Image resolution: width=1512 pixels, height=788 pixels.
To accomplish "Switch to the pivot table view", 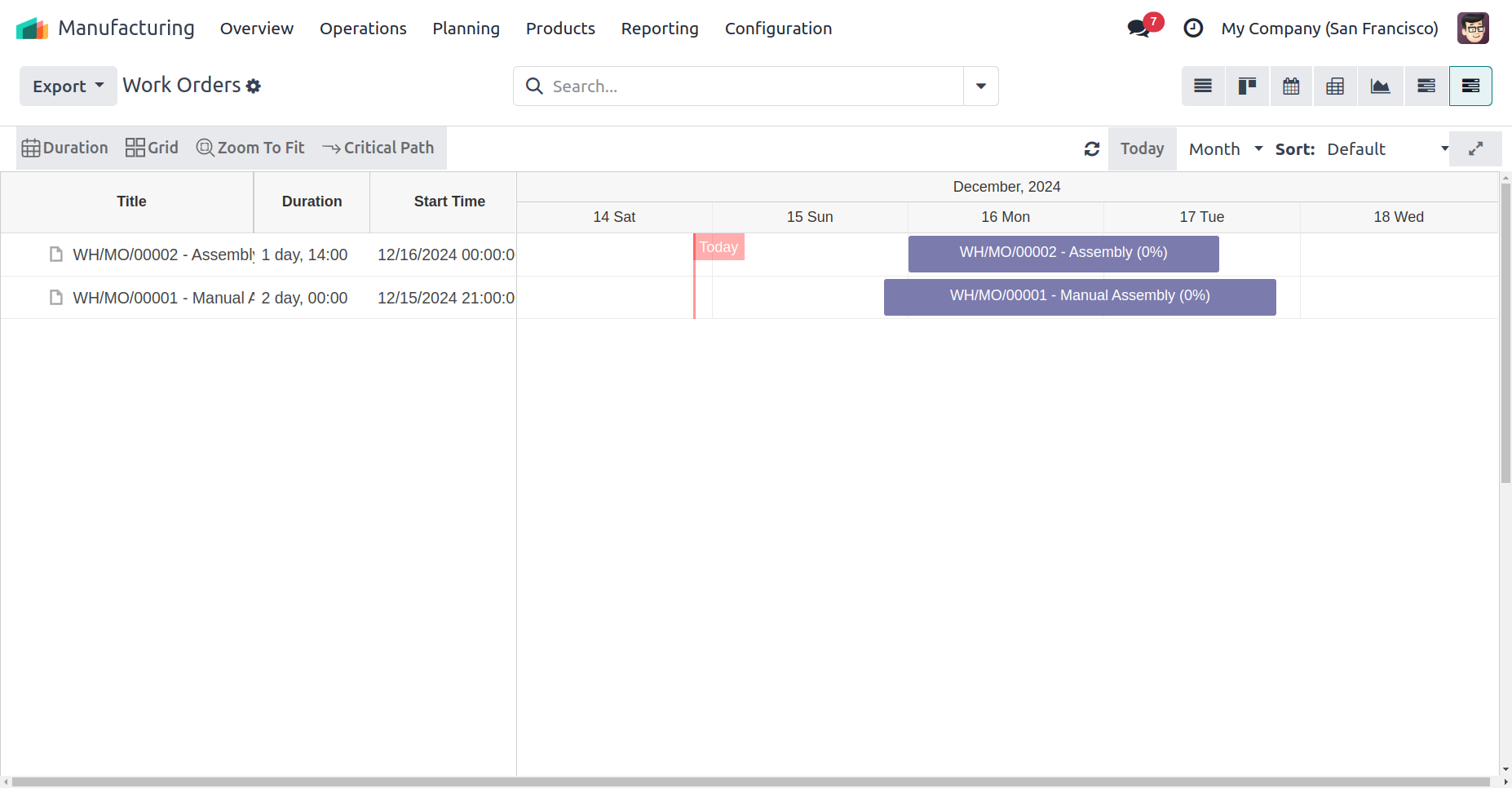I will click(x=1335, y=86).
